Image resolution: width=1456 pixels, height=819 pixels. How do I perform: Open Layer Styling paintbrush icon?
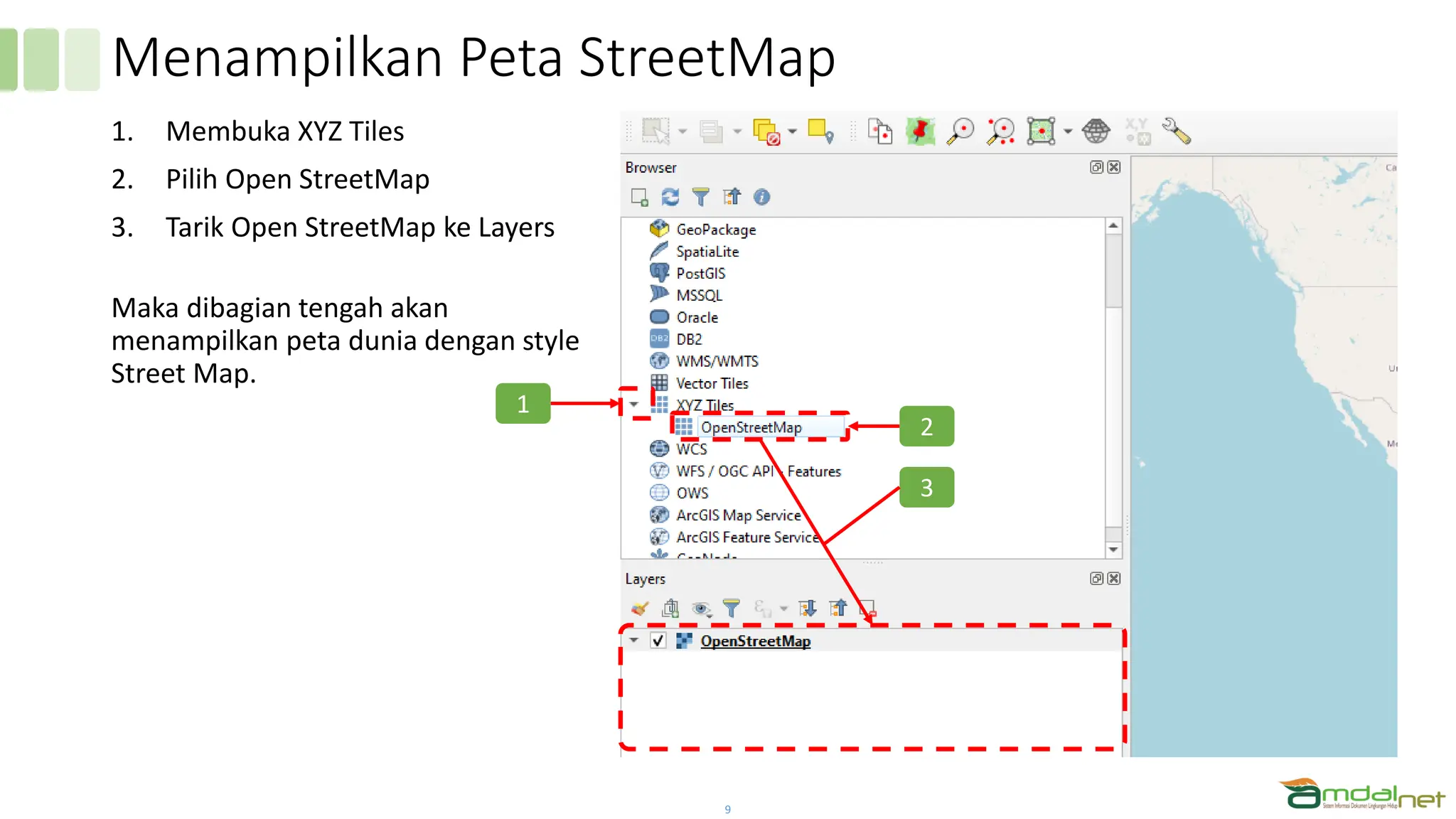coord(639,609)
